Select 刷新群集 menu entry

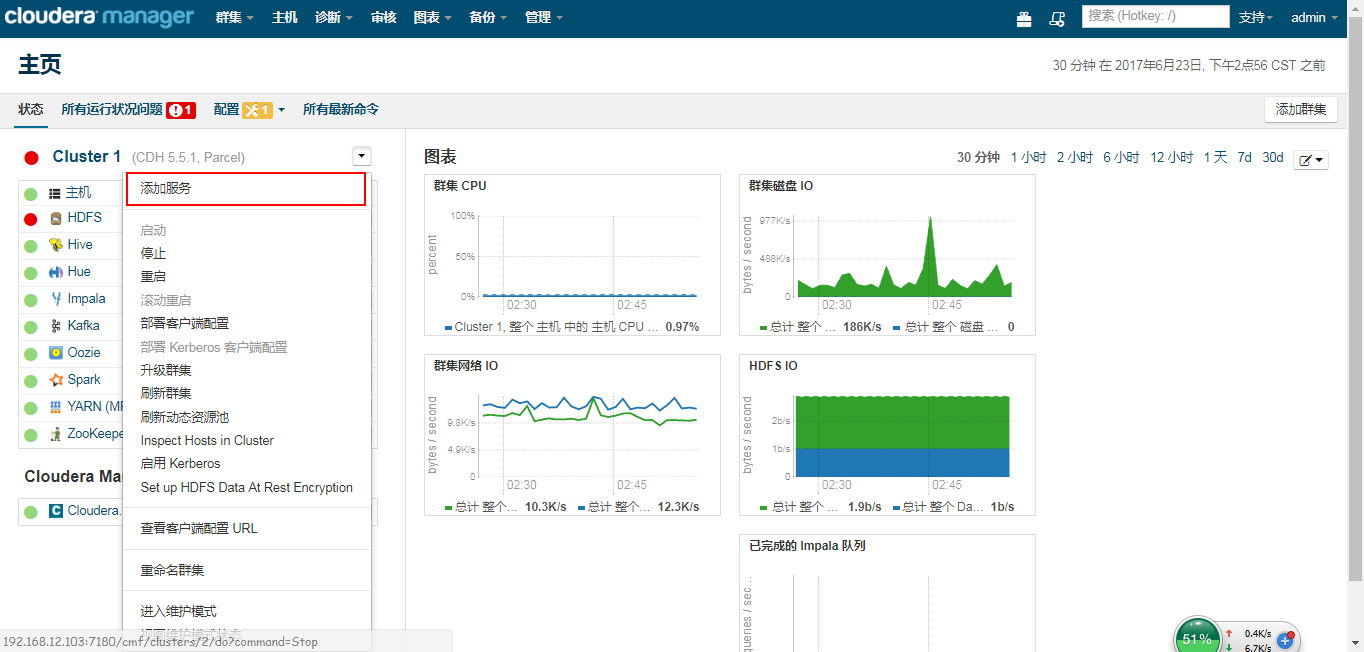tap(166, 394)
